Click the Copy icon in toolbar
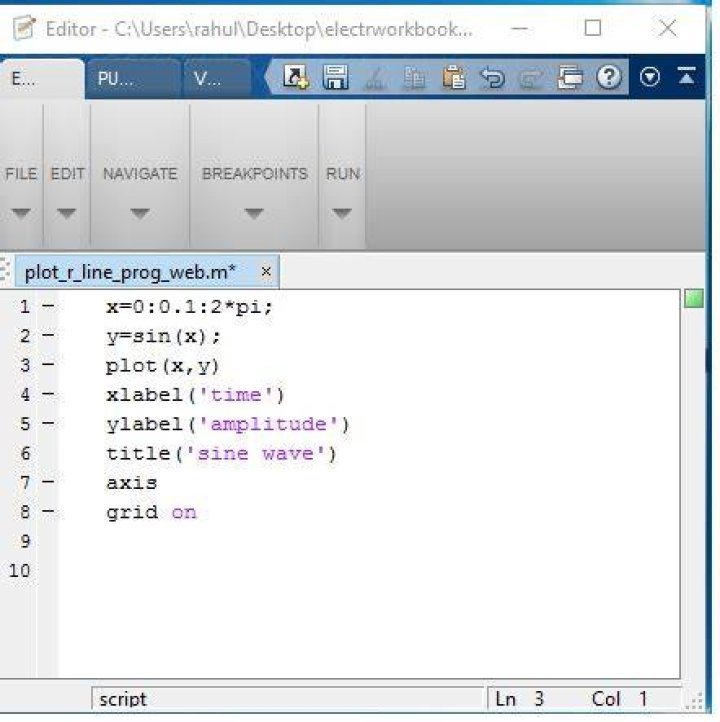Viewport: 720px width, 722px height. click(x=414, y=77)
